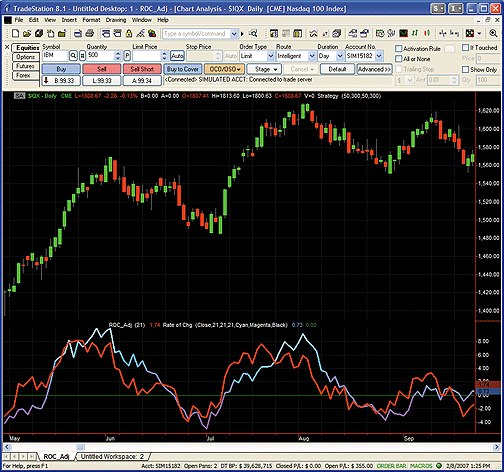
Task: Click the Symbol input field
Action: tap(55, 56)
